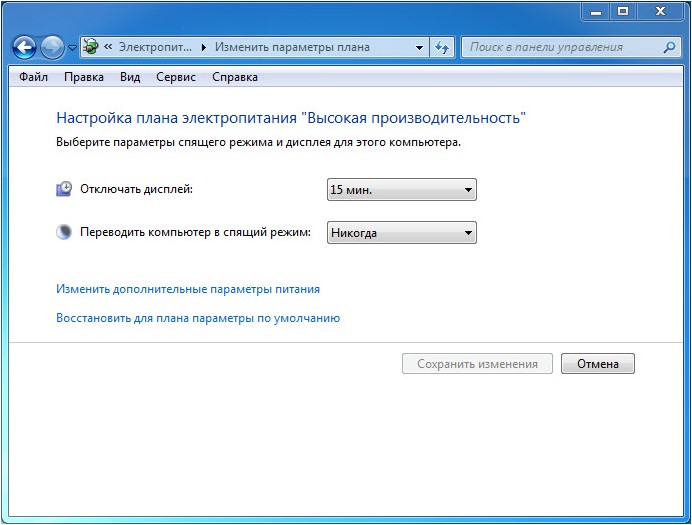Open the sleep mode Никогда dropdown

pos(402,232)
